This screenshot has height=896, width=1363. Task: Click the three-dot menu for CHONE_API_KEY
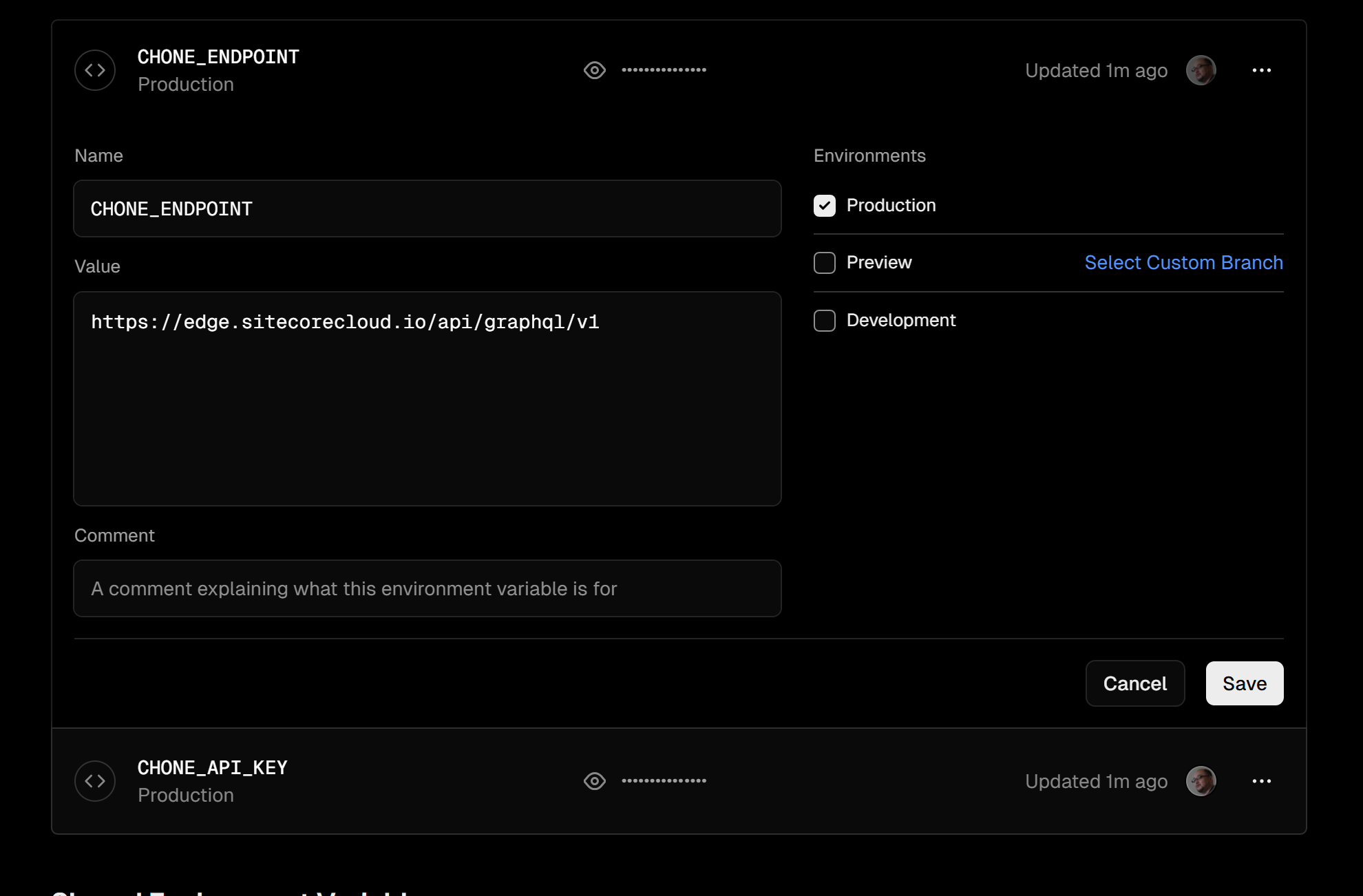click(1261, 780)
